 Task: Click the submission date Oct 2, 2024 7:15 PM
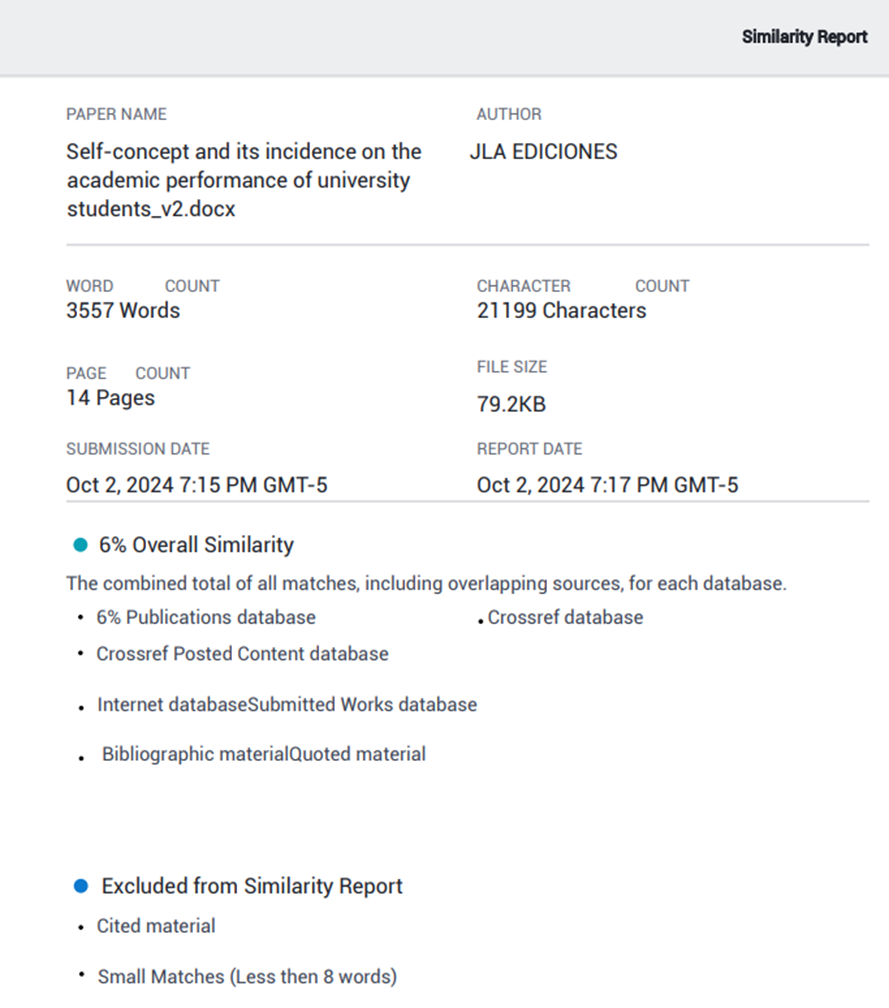click(x=197, y=486)
